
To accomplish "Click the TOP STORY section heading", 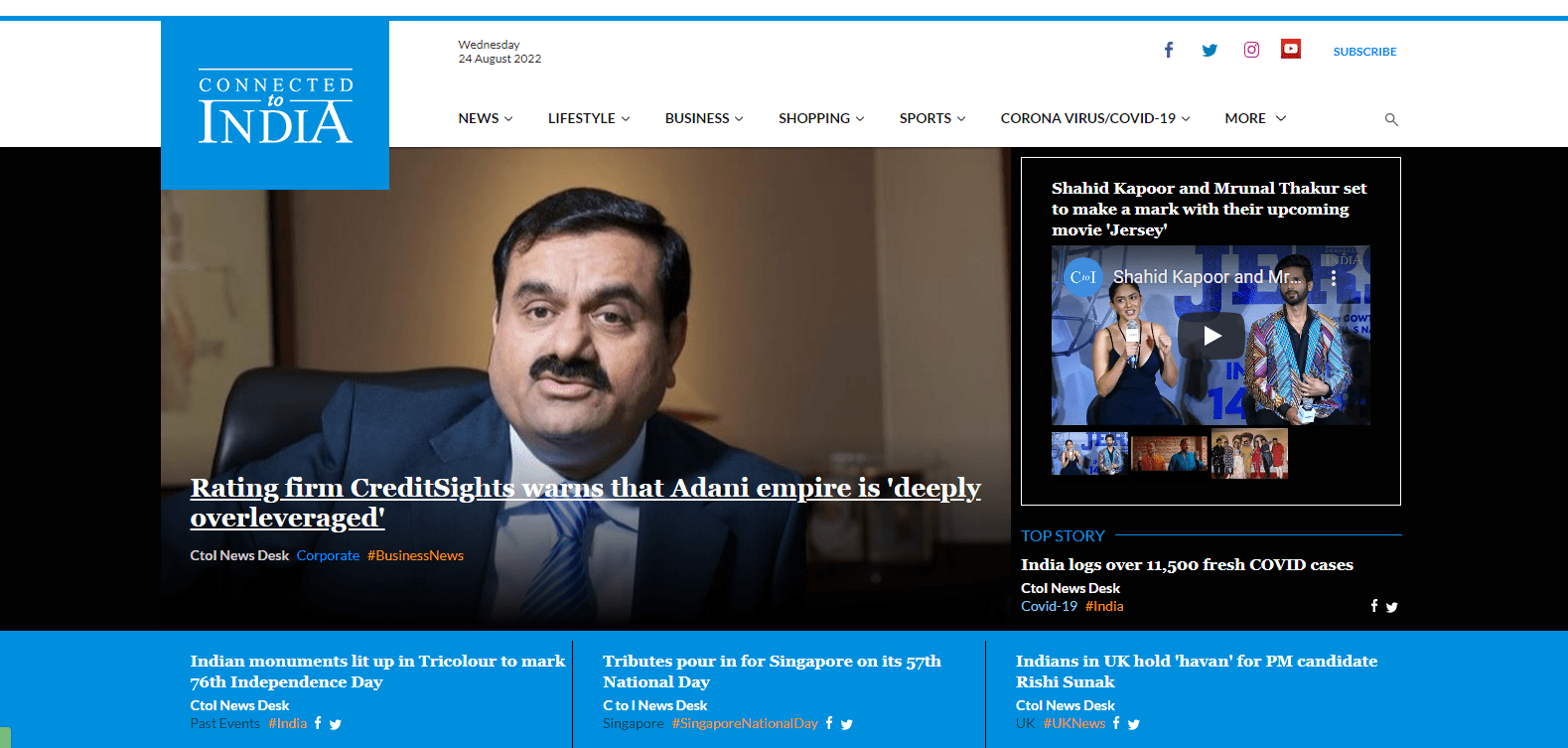I will point(1063,535).
